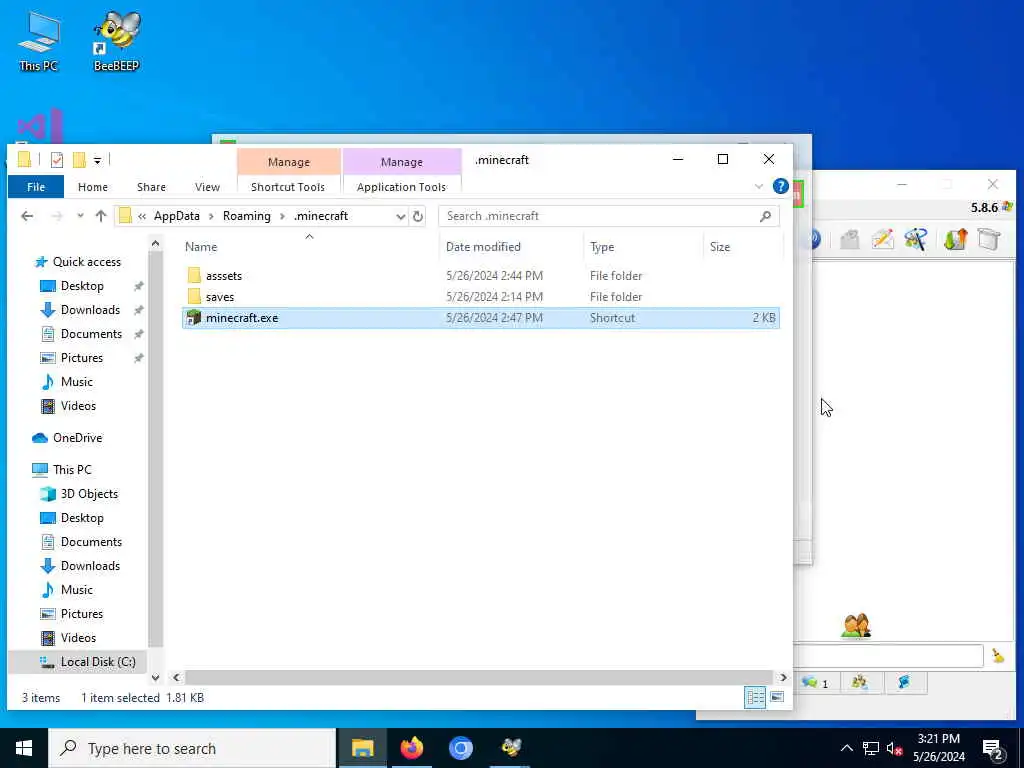Open the File ribbon tab

click(x=36, y=187)
